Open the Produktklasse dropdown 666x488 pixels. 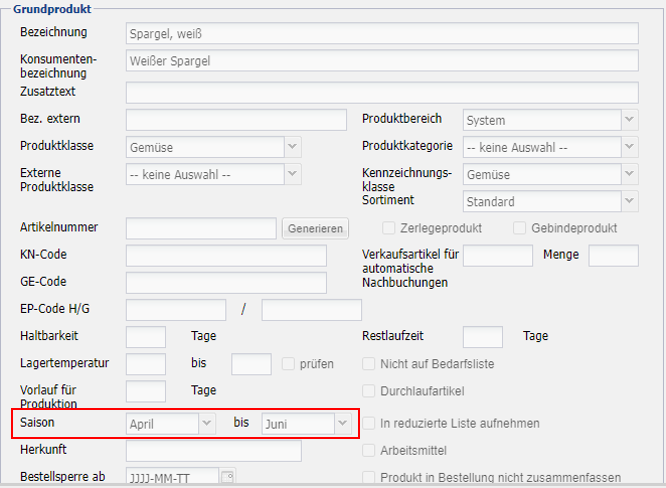click(x=213, y=147)
